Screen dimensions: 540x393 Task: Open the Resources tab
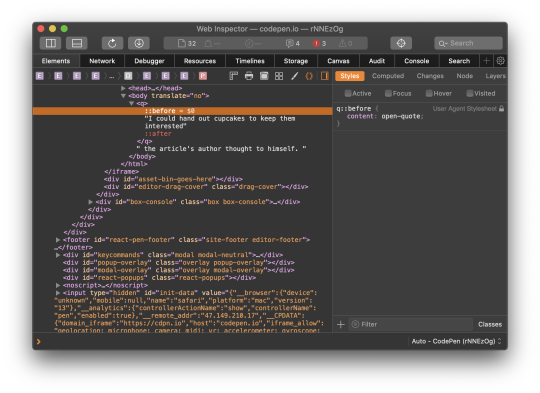pyautogui.click(x=200, y=61)
